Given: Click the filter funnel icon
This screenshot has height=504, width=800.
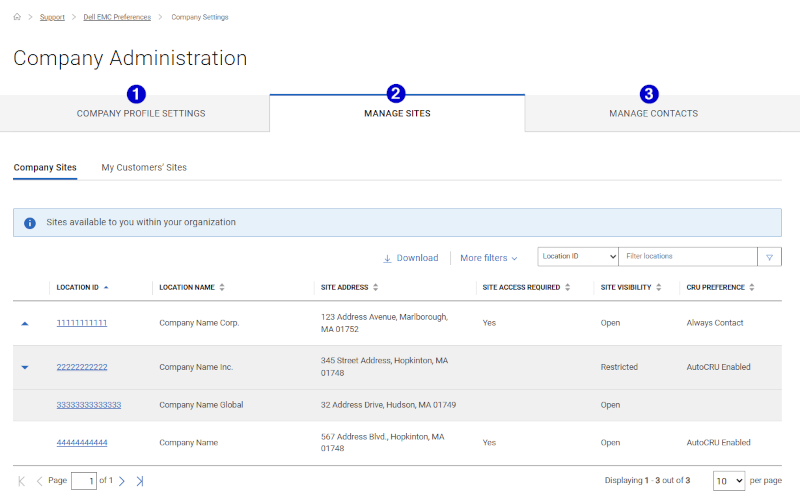Looking at the screenshot, I should tap(769, 257).
